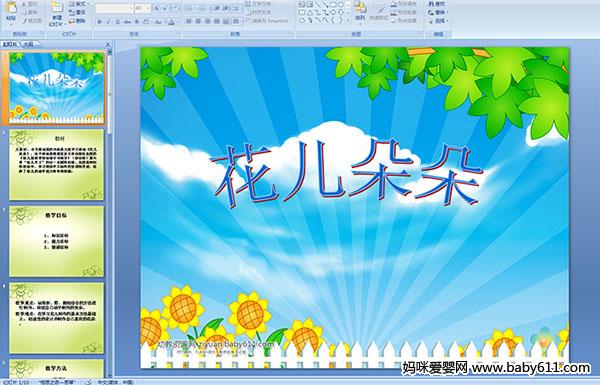
Task: Select slide 2 thumbnail with paragraph text
Action: [56, 165]
